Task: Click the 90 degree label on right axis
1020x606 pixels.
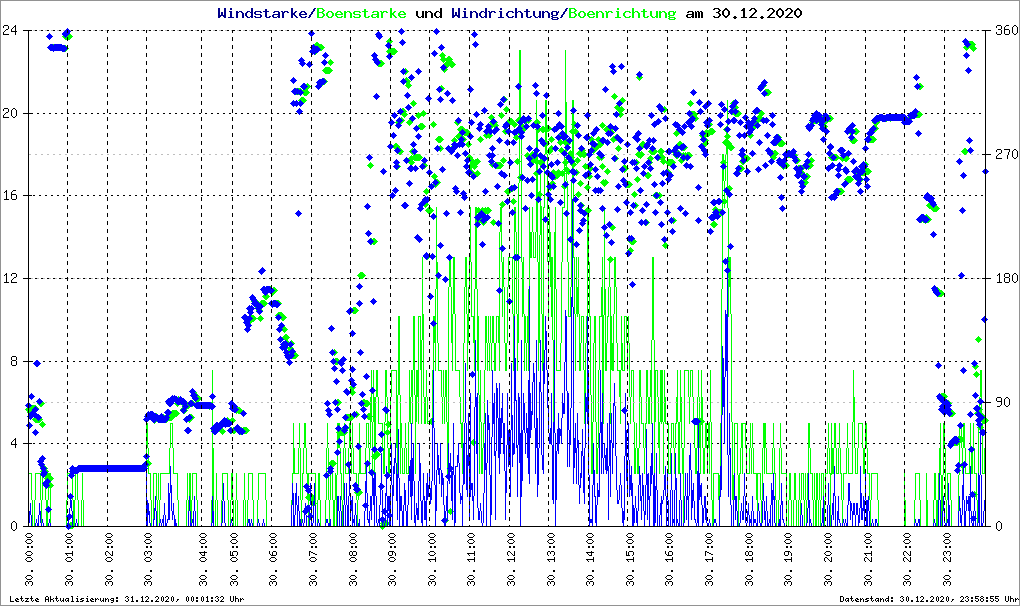Action: (x=1002, y=402)
